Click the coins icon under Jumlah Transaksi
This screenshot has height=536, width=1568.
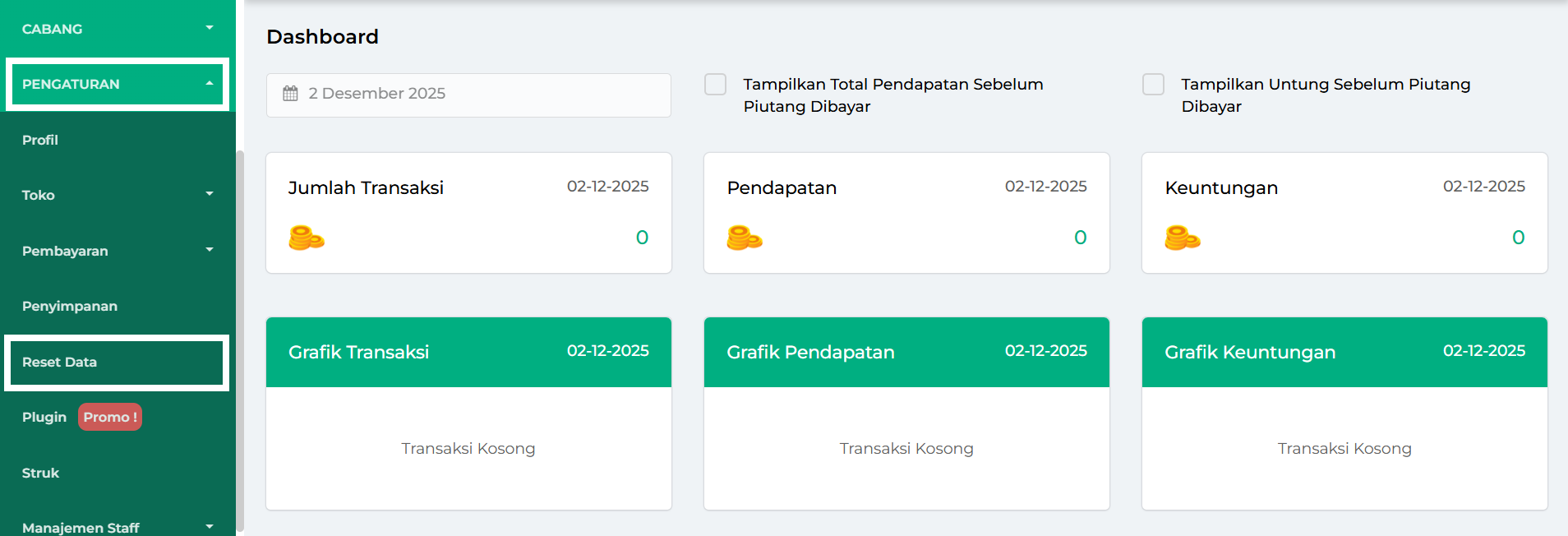click(307, 238)
